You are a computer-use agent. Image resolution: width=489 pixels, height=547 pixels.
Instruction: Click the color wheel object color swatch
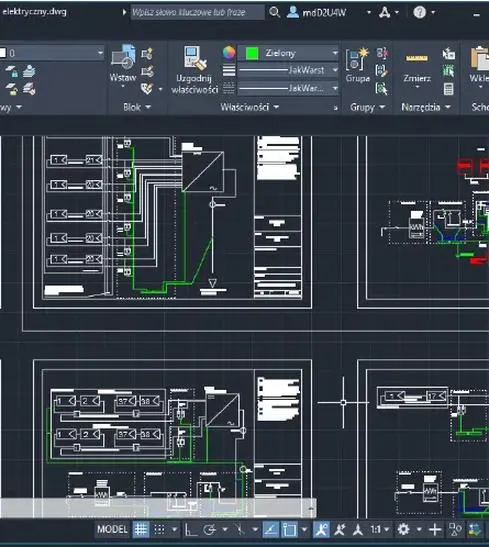229,53
